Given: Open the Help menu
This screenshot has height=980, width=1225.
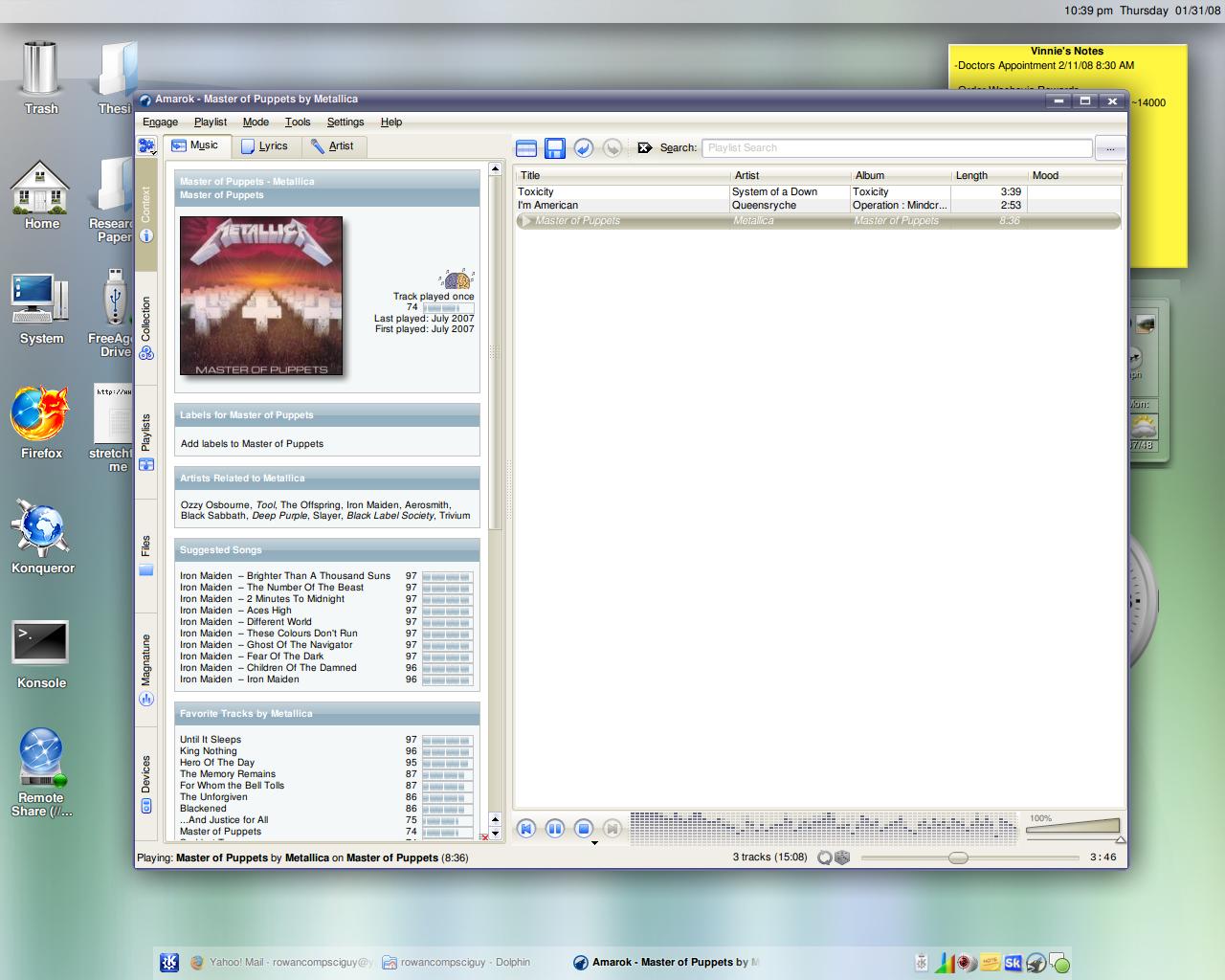Looking at the screenshot, I should (391, 122).
